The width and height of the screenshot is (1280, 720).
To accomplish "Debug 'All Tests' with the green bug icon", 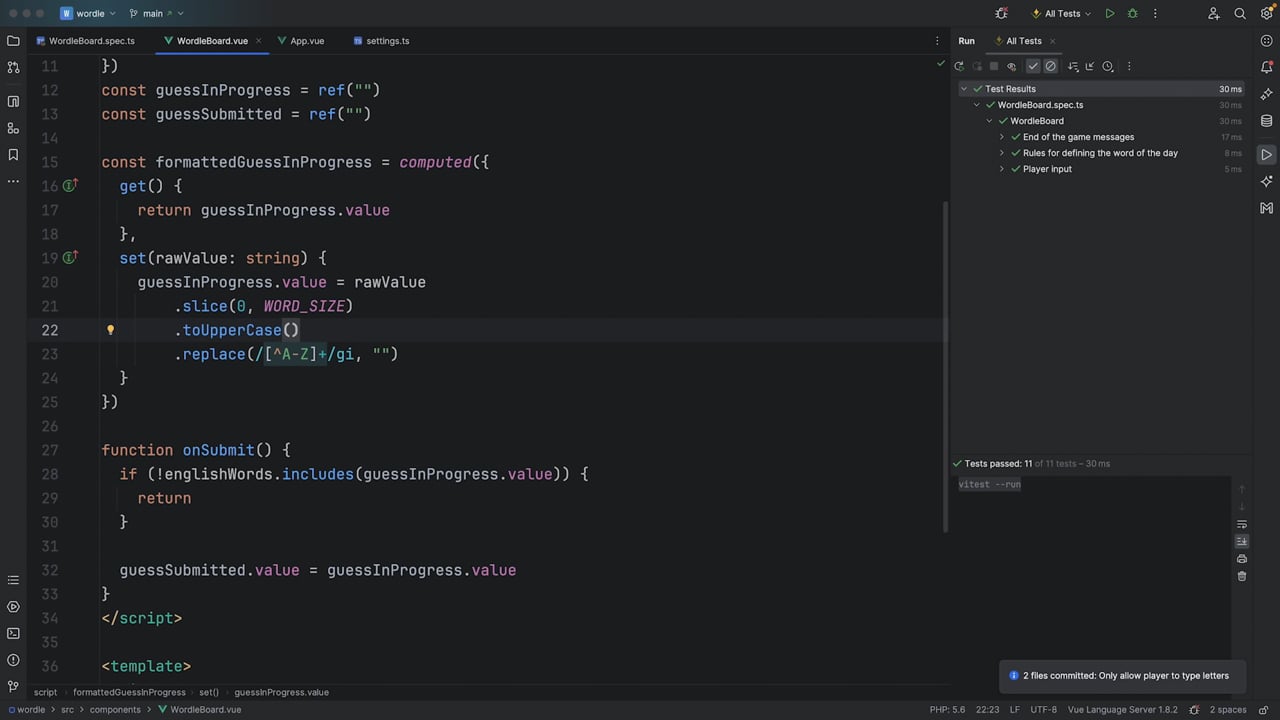I will (1133, 14).
